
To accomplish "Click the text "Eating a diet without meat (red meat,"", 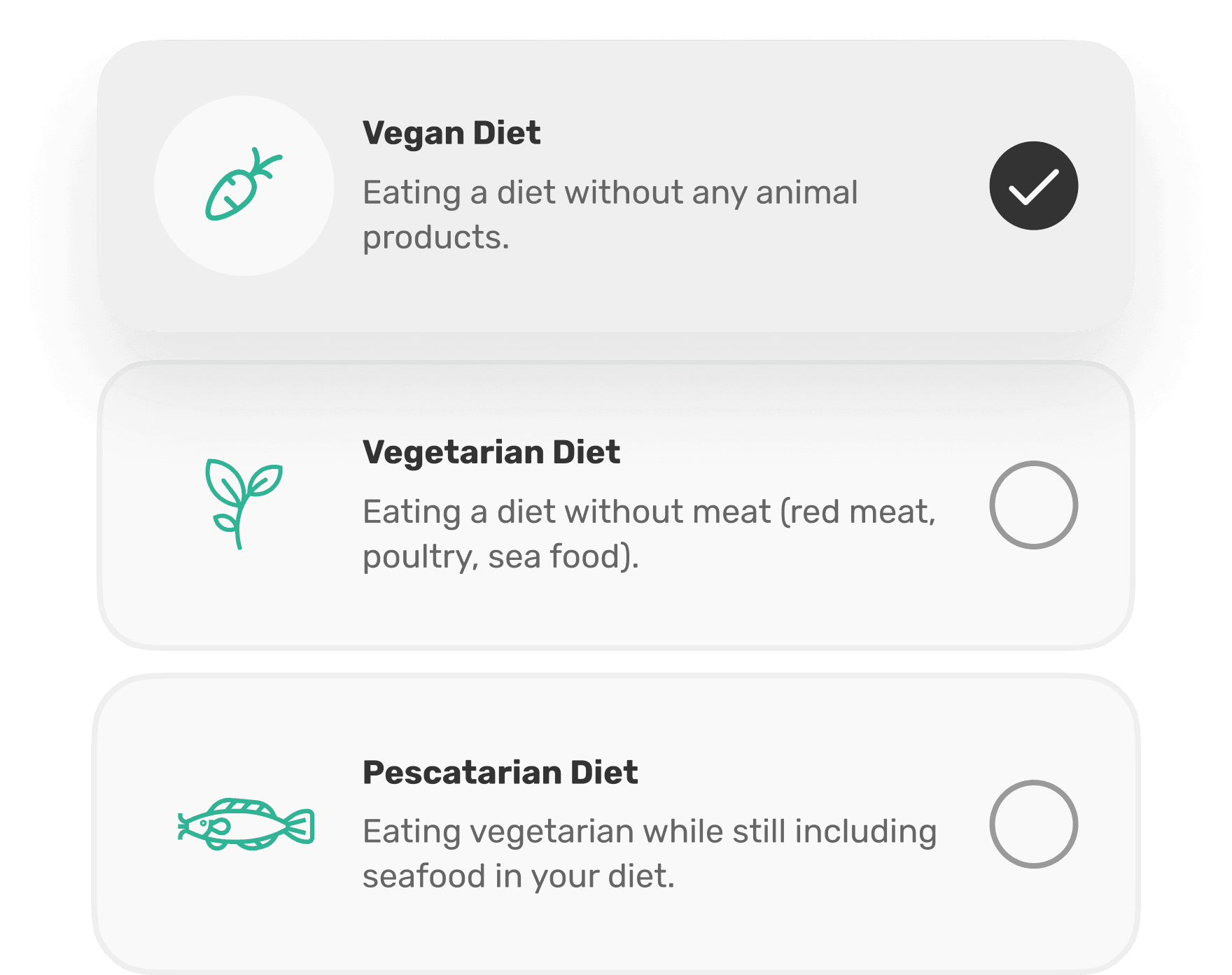I will tap(649, 512).
